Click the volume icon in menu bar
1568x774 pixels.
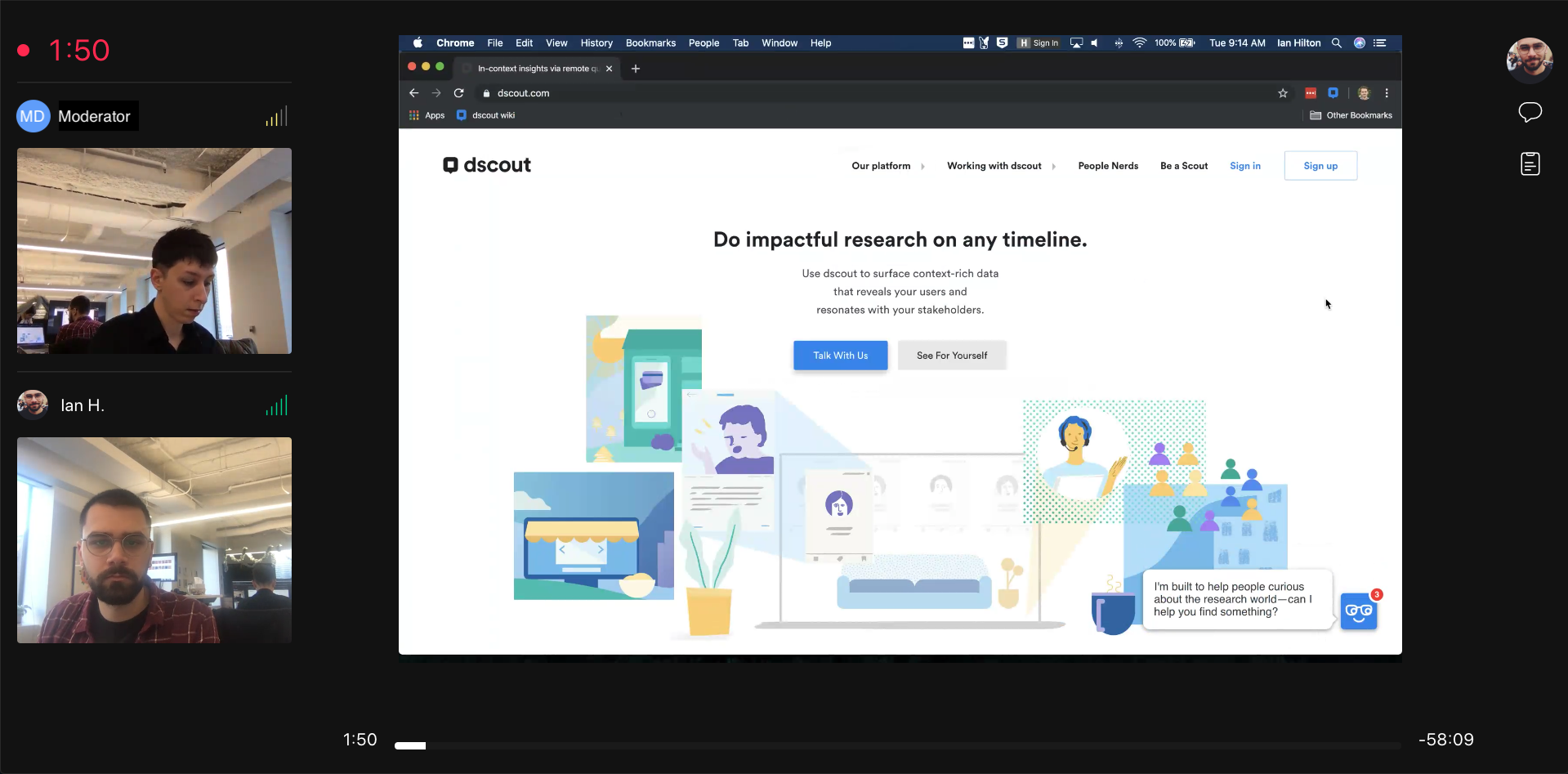tap(1095, 43)
